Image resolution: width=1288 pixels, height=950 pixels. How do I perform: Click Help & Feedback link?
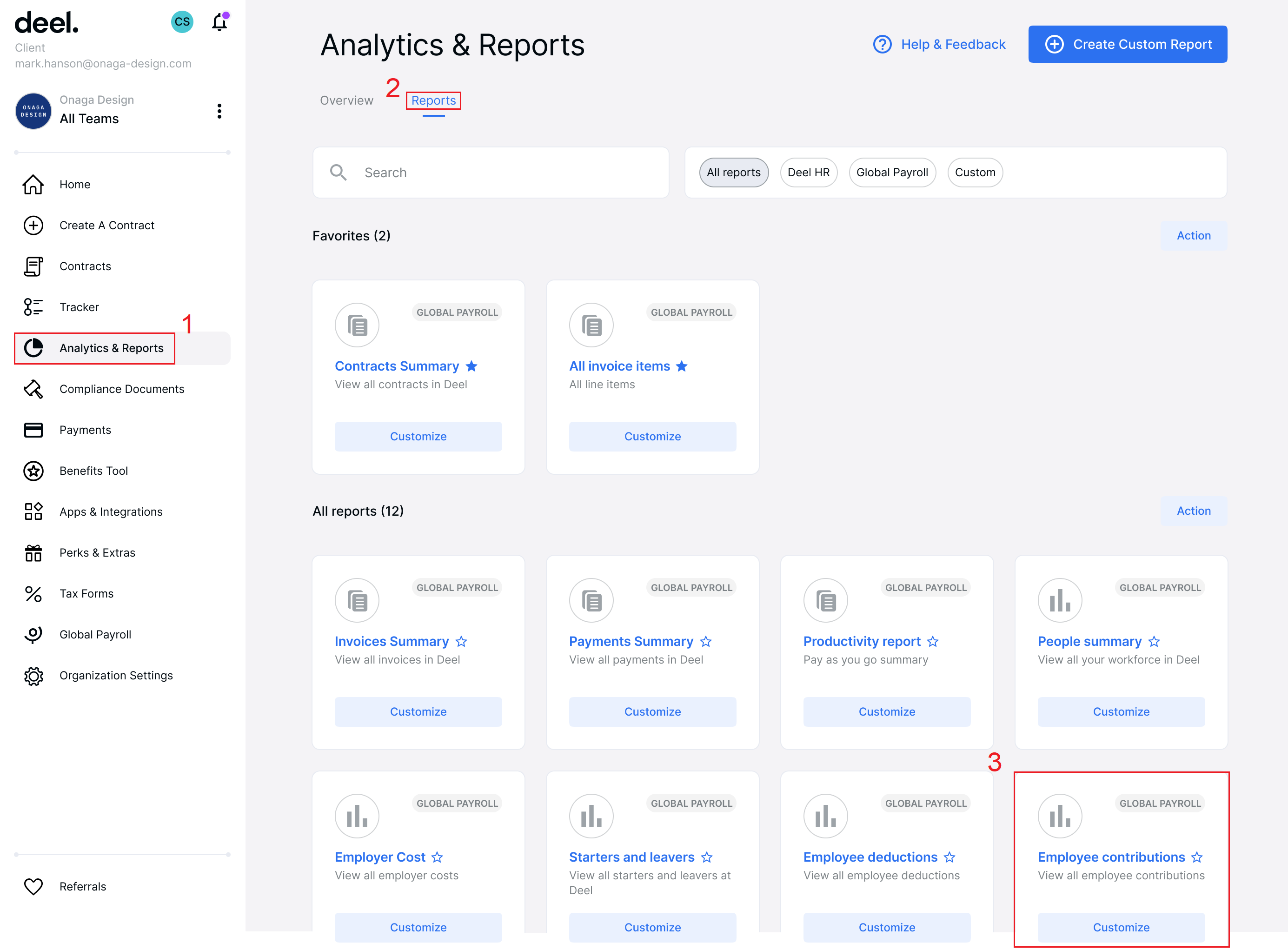[939, 44]
